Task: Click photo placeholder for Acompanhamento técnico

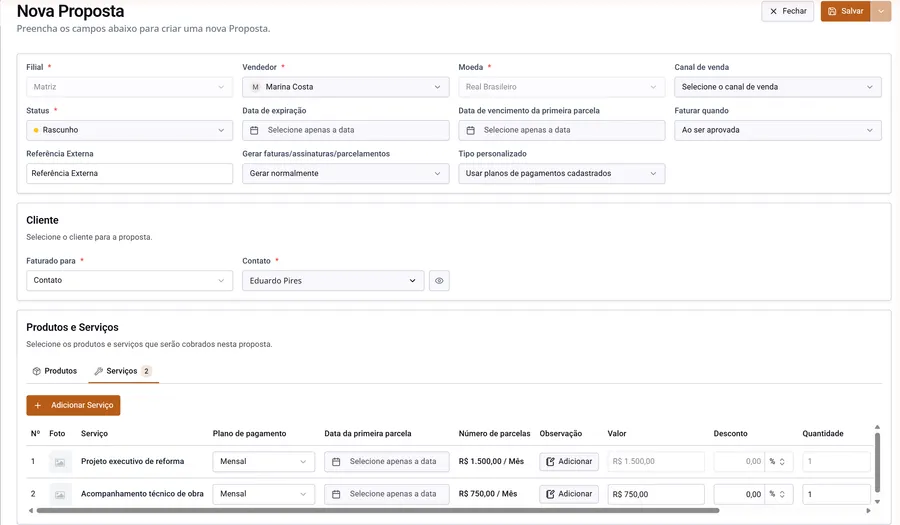Action: point(60,494)
